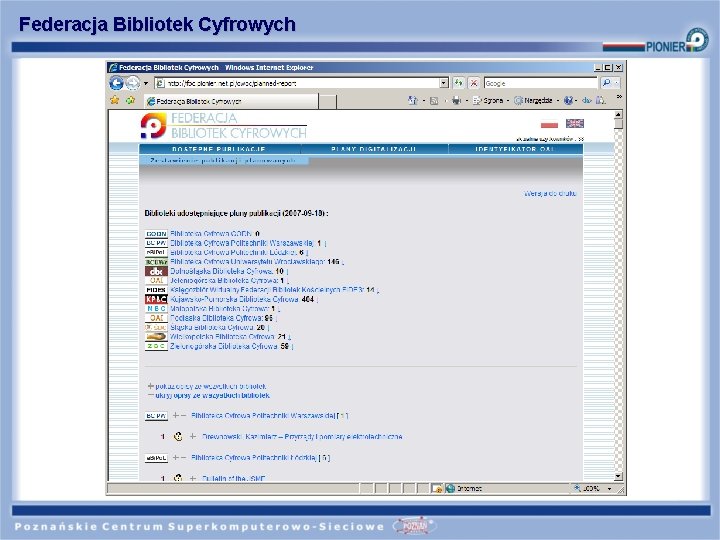Screen dimensions: 720x540
Task: Open Zielonogórska Biblioteka Cyfrowa link
Action: (224, 346)
